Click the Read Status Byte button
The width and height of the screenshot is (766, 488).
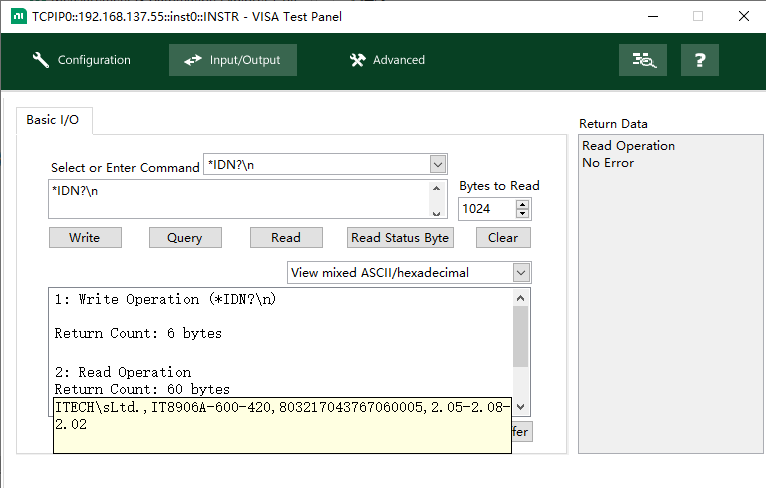coord(400,238)
